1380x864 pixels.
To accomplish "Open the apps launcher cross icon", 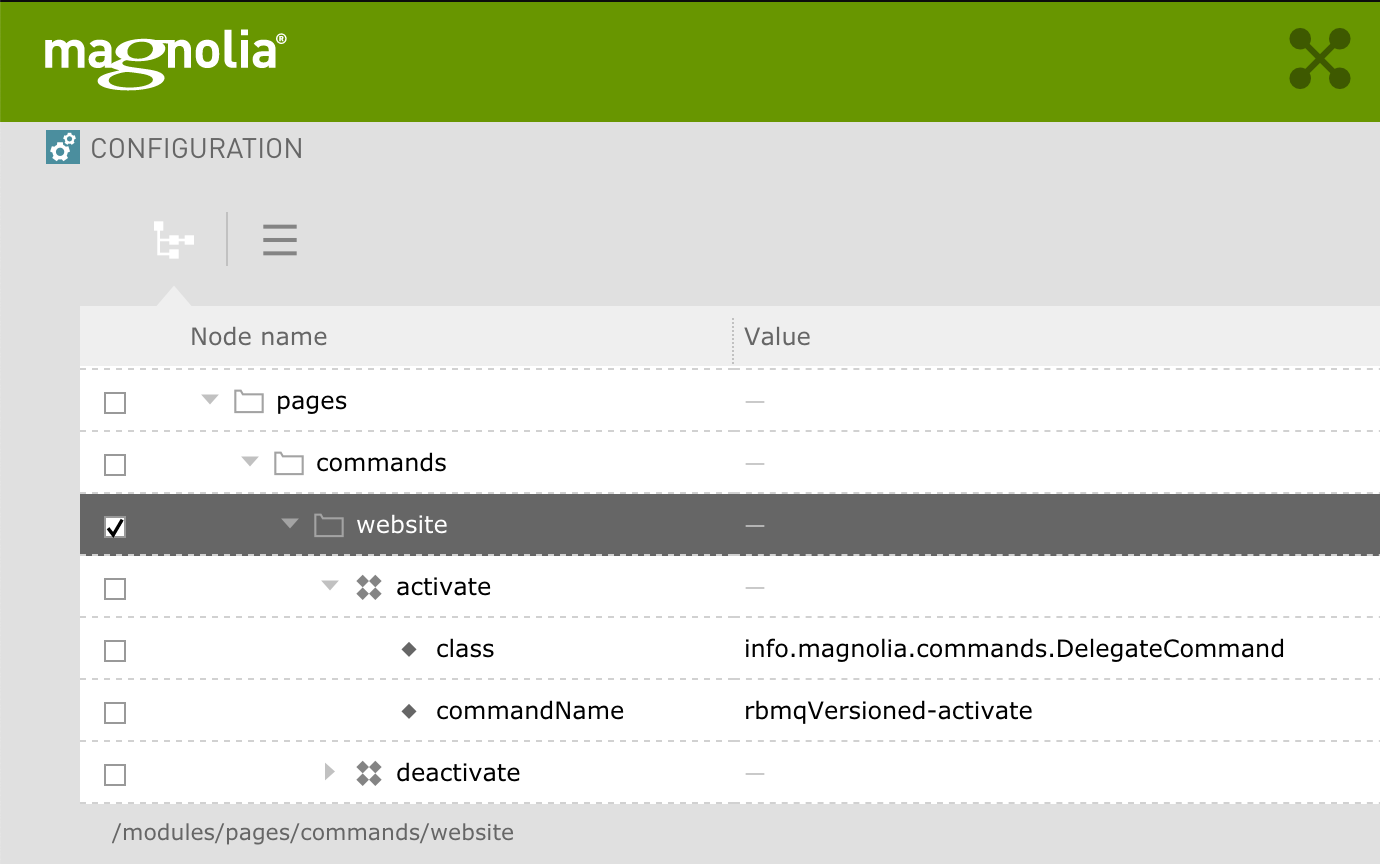I will [1320, 58].
